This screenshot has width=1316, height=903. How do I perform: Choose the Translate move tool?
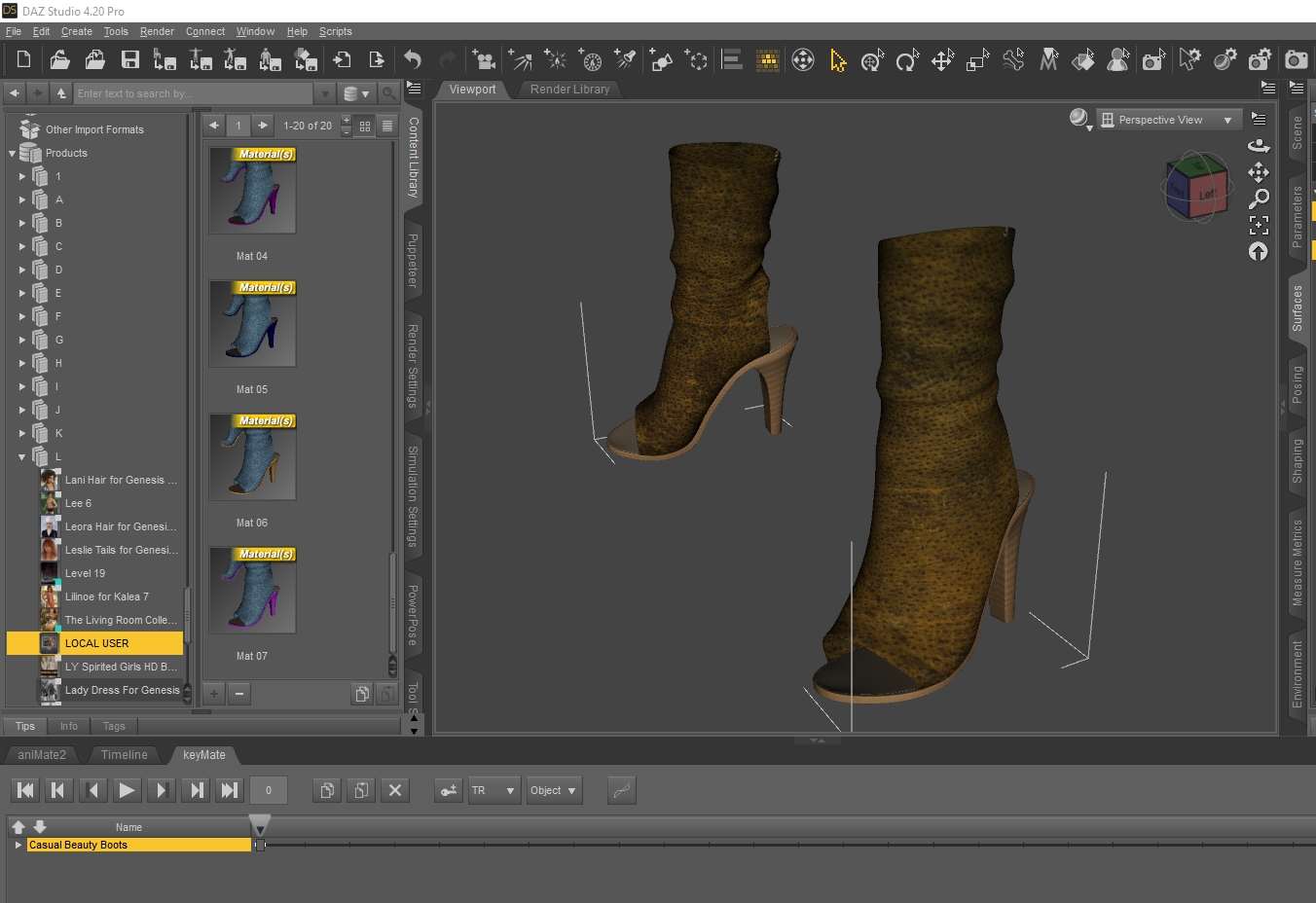tap(942, 60)
